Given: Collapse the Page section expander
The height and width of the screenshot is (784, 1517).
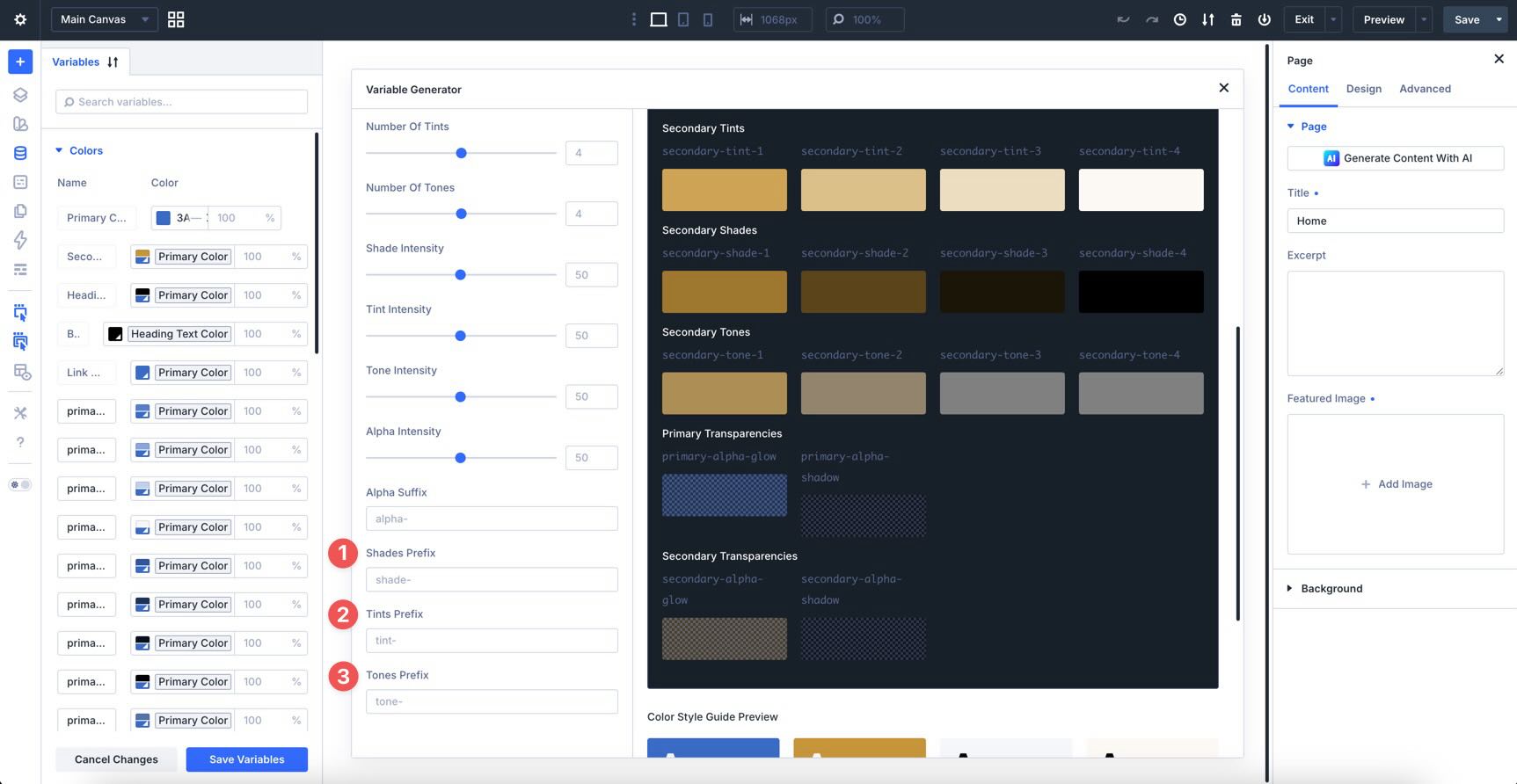Looking at the screenshot, I should point(1291,127).
